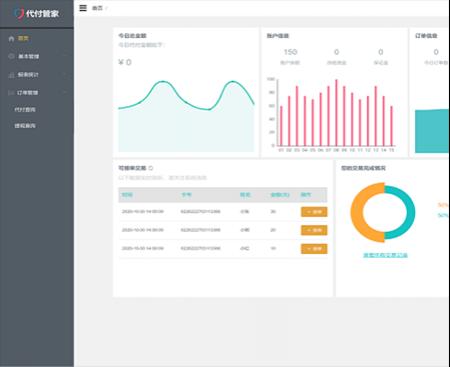This screenshot has width=450, height=367.
Task: Click the card number in the second table row
Action: point(201,230)
